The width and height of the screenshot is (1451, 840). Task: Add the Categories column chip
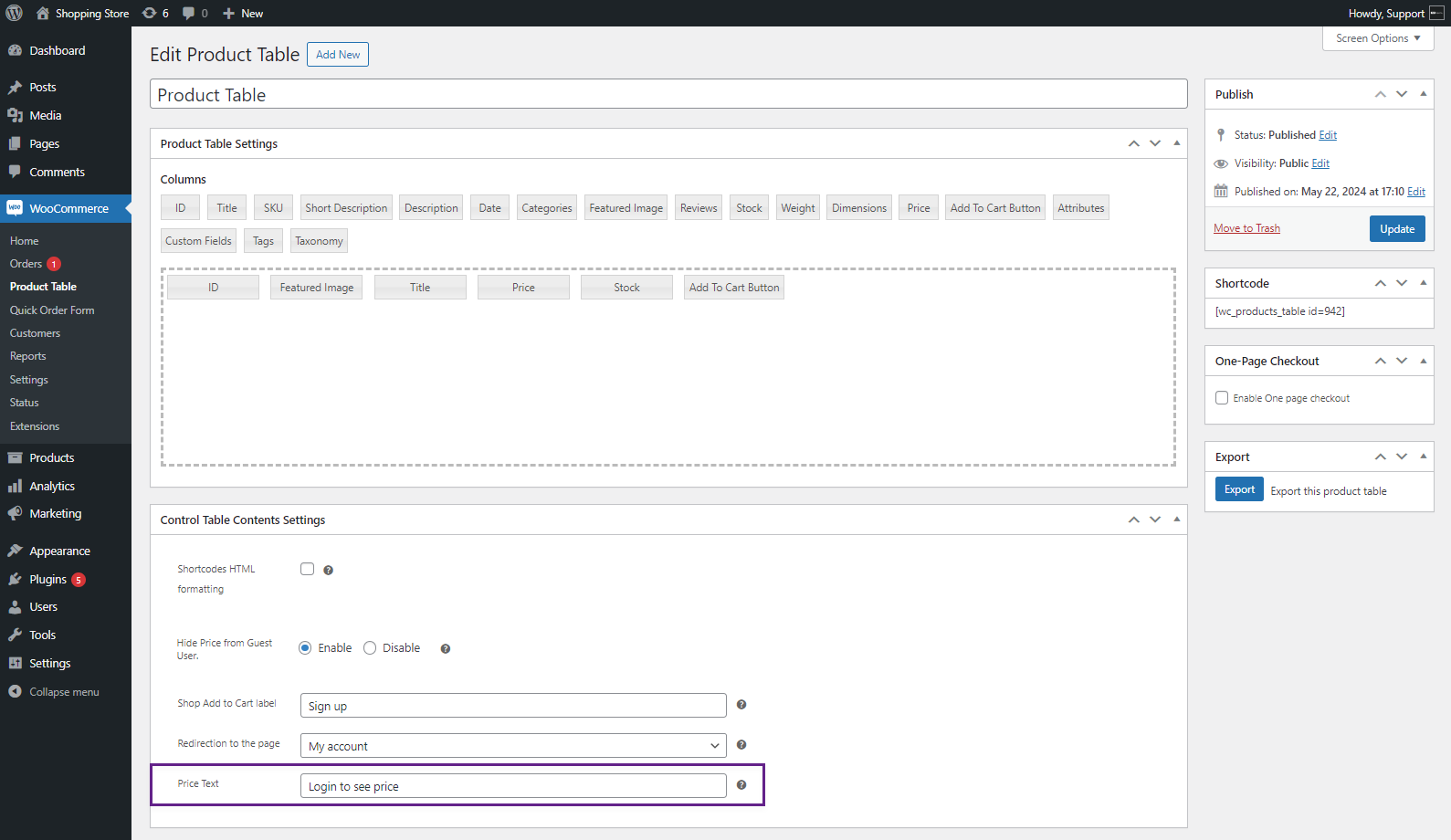pyautogui.click(x=547, y=207)
